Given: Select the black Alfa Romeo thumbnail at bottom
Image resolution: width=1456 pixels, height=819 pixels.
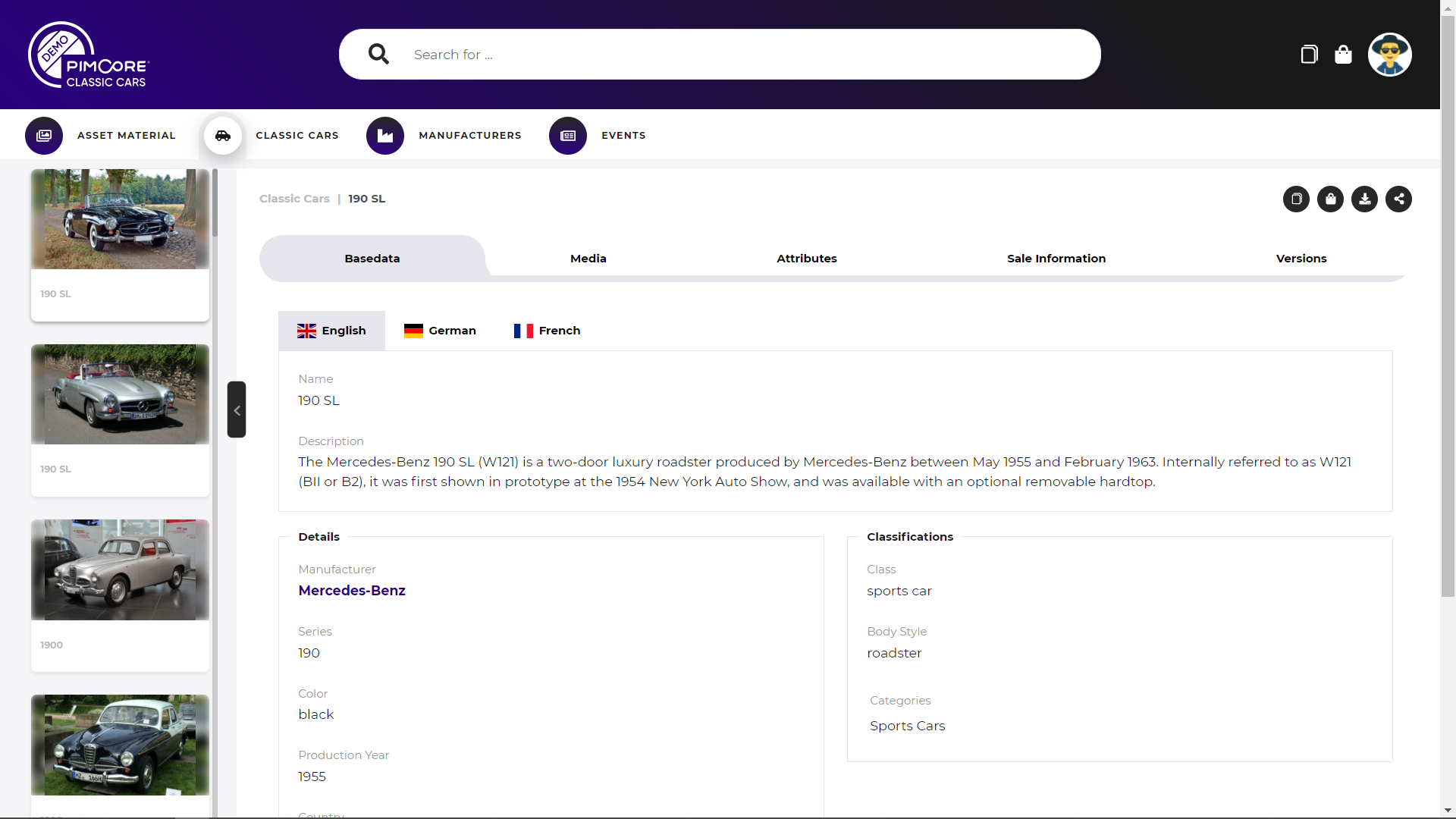Looking at the screenshot, I should pyautogui.click(x=120, y=745).
